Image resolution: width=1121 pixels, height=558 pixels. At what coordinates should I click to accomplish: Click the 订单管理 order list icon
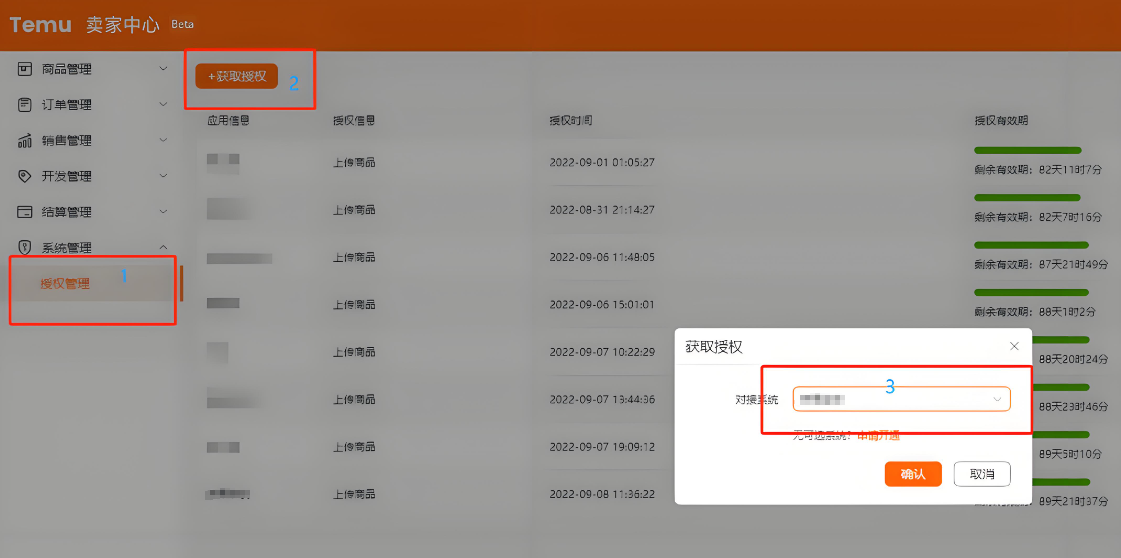(25, 105)
